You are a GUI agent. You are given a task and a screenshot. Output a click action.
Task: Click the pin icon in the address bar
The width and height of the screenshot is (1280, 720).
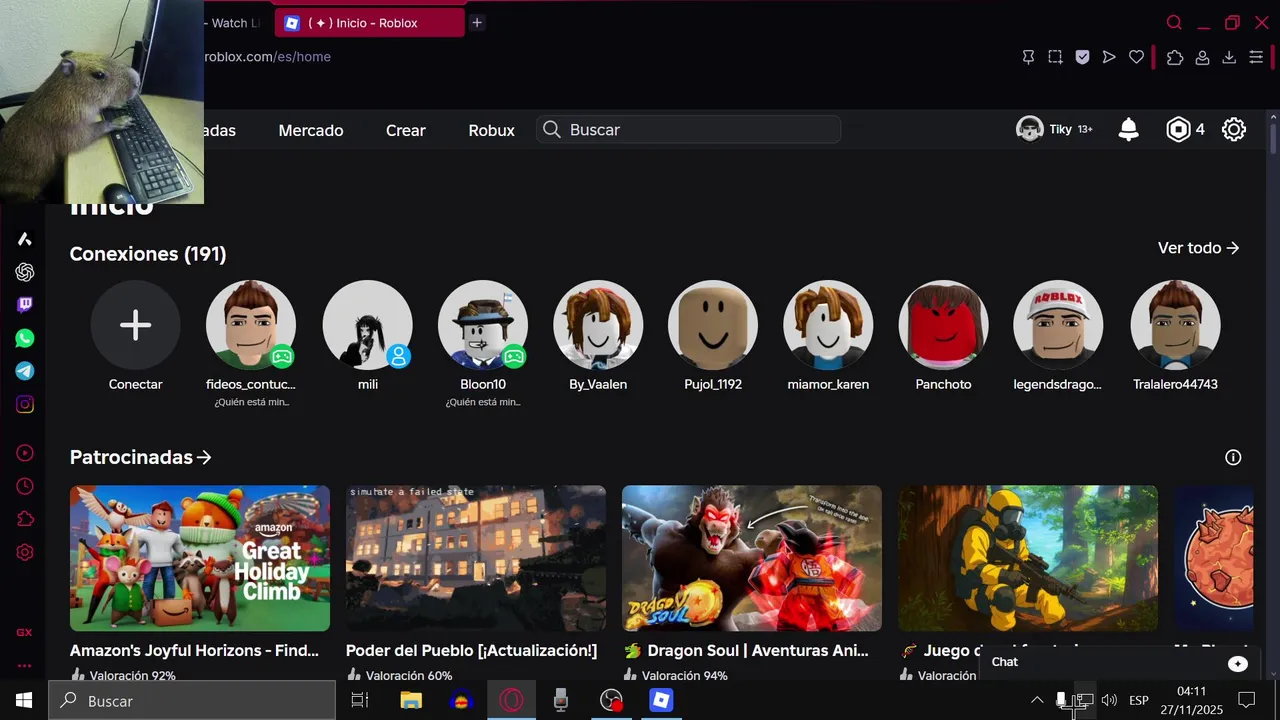(1028, 57)
